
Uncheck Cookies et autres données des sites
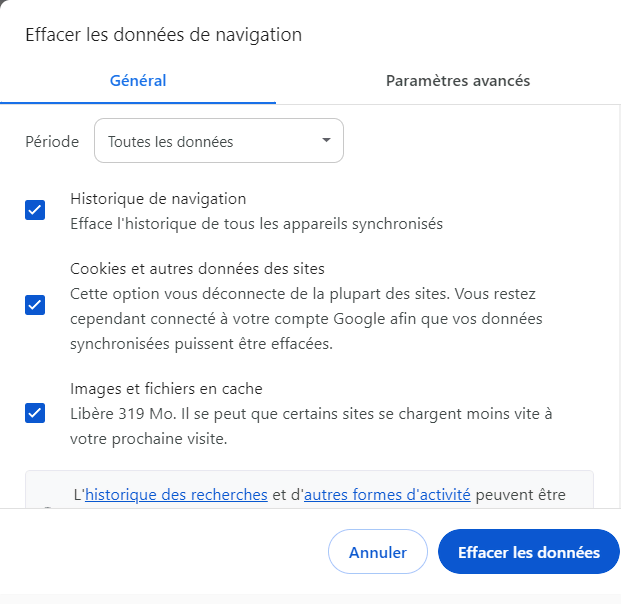tap(35, 305)
